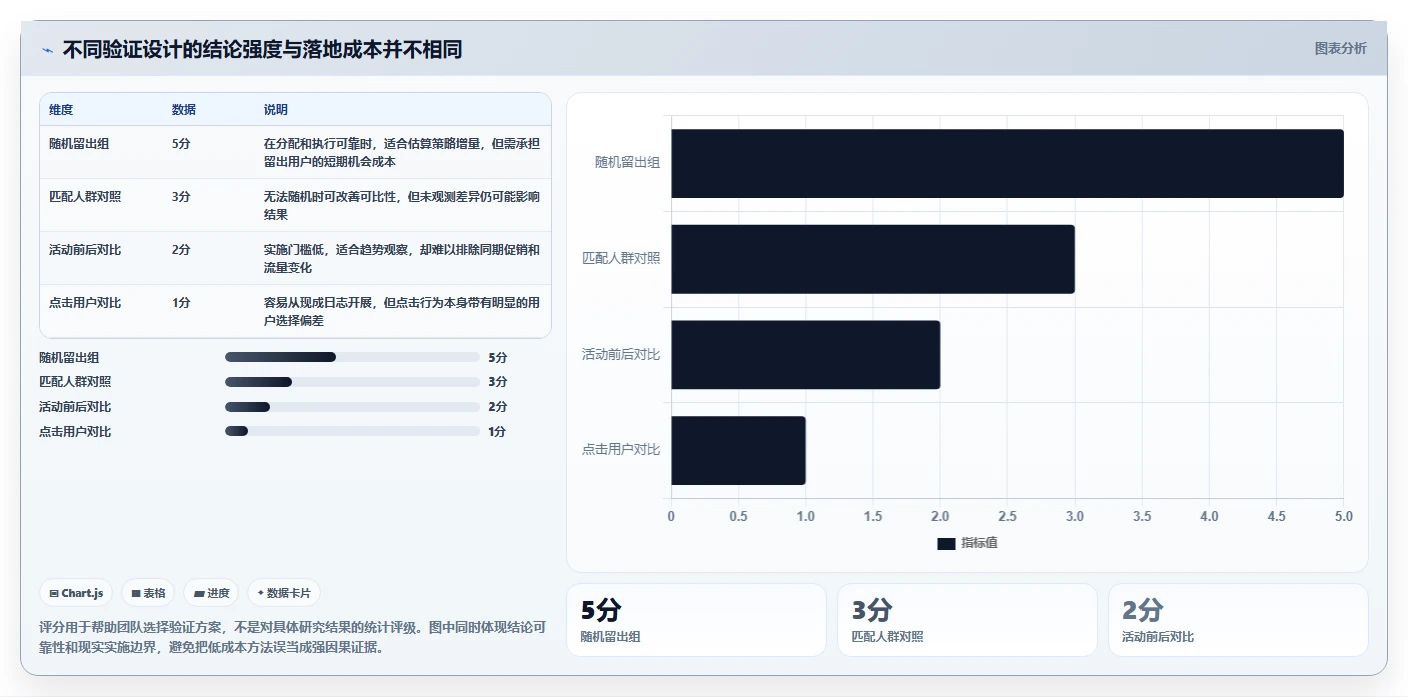Click the 0.5 x-axis tick label
Viewport: 1408px width, 697px height.
(x=738, y=517)
